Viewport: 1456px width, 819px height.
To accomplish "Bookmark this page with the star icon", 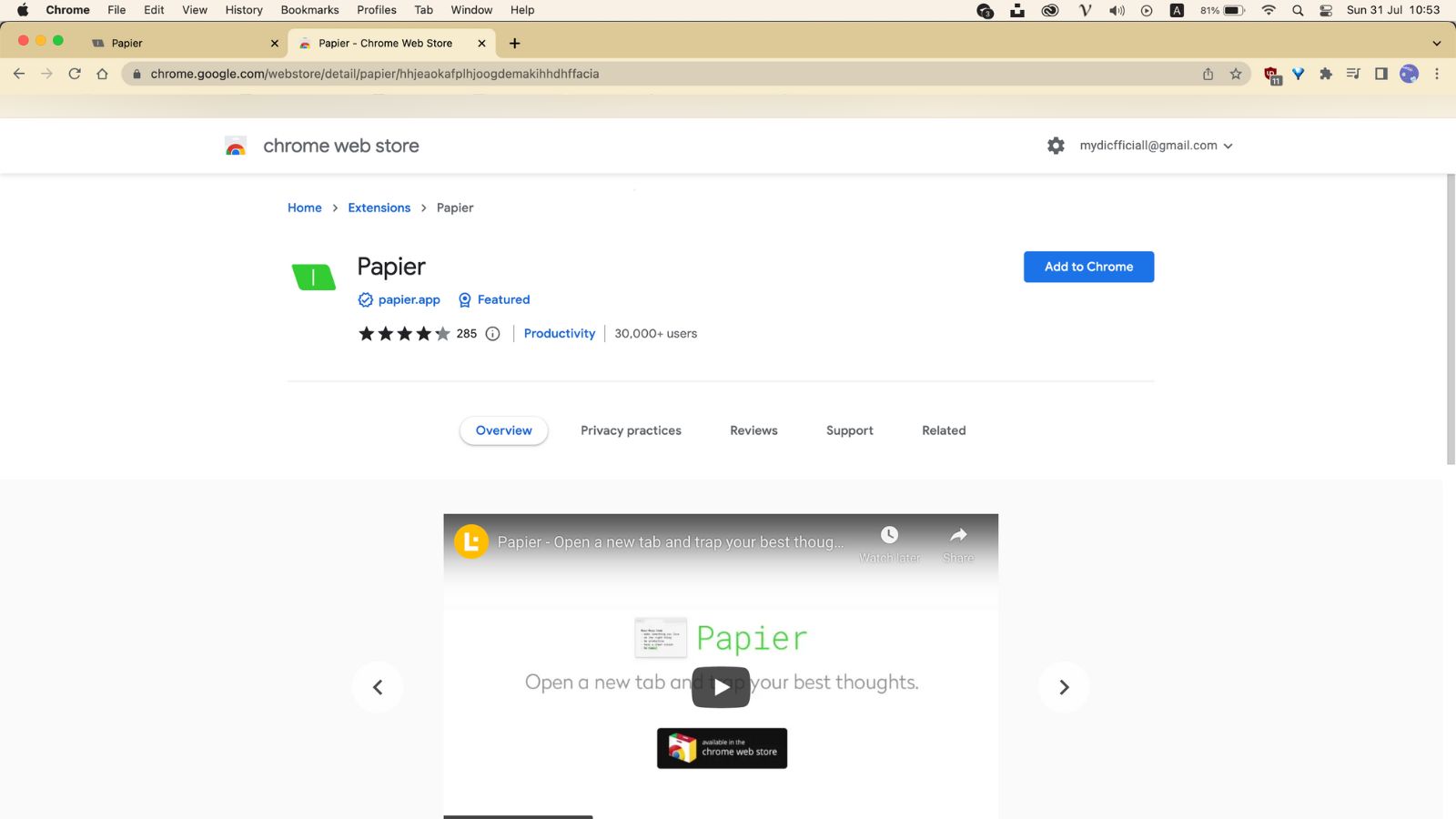I will (x=1236, y=74).
